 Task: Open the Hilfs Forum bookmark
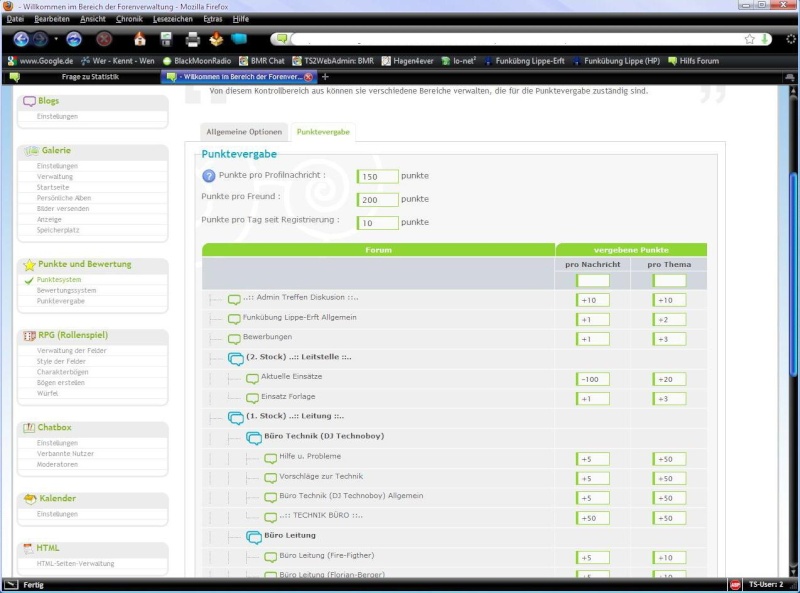(x=693, y=61)
